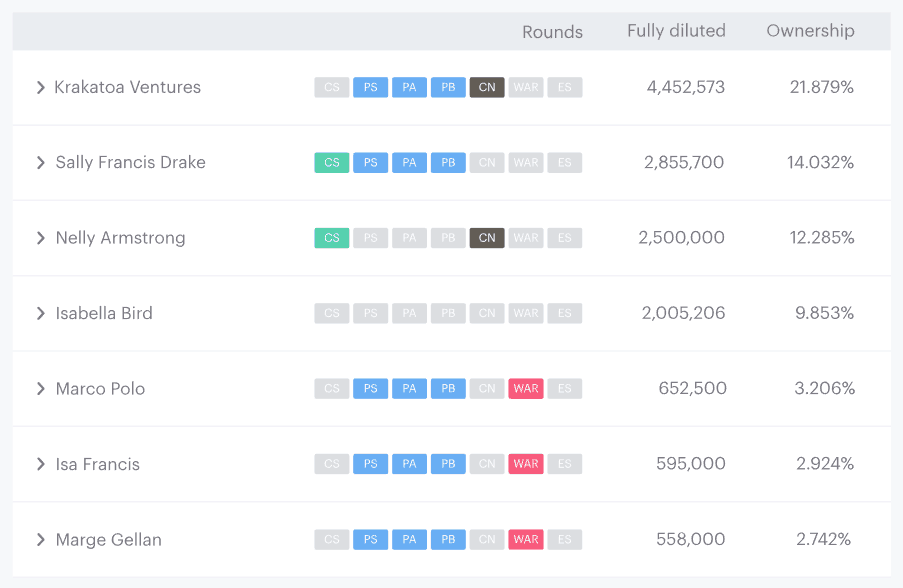Click Nelly Armstrong's 12.285% ownership value
Viewport: 903px width, 588px height.
(x=820, y=238)
